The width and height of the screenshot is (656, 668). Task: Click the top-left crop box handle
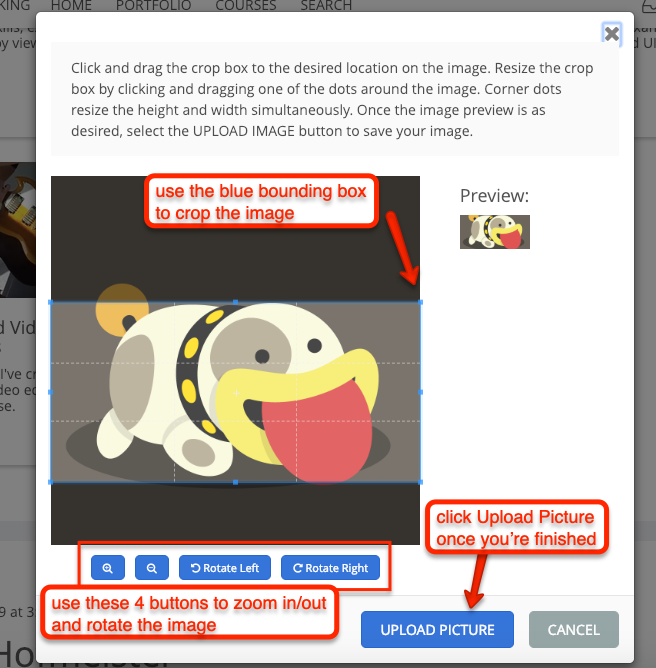pyautogui.click(x=51, y=302)
